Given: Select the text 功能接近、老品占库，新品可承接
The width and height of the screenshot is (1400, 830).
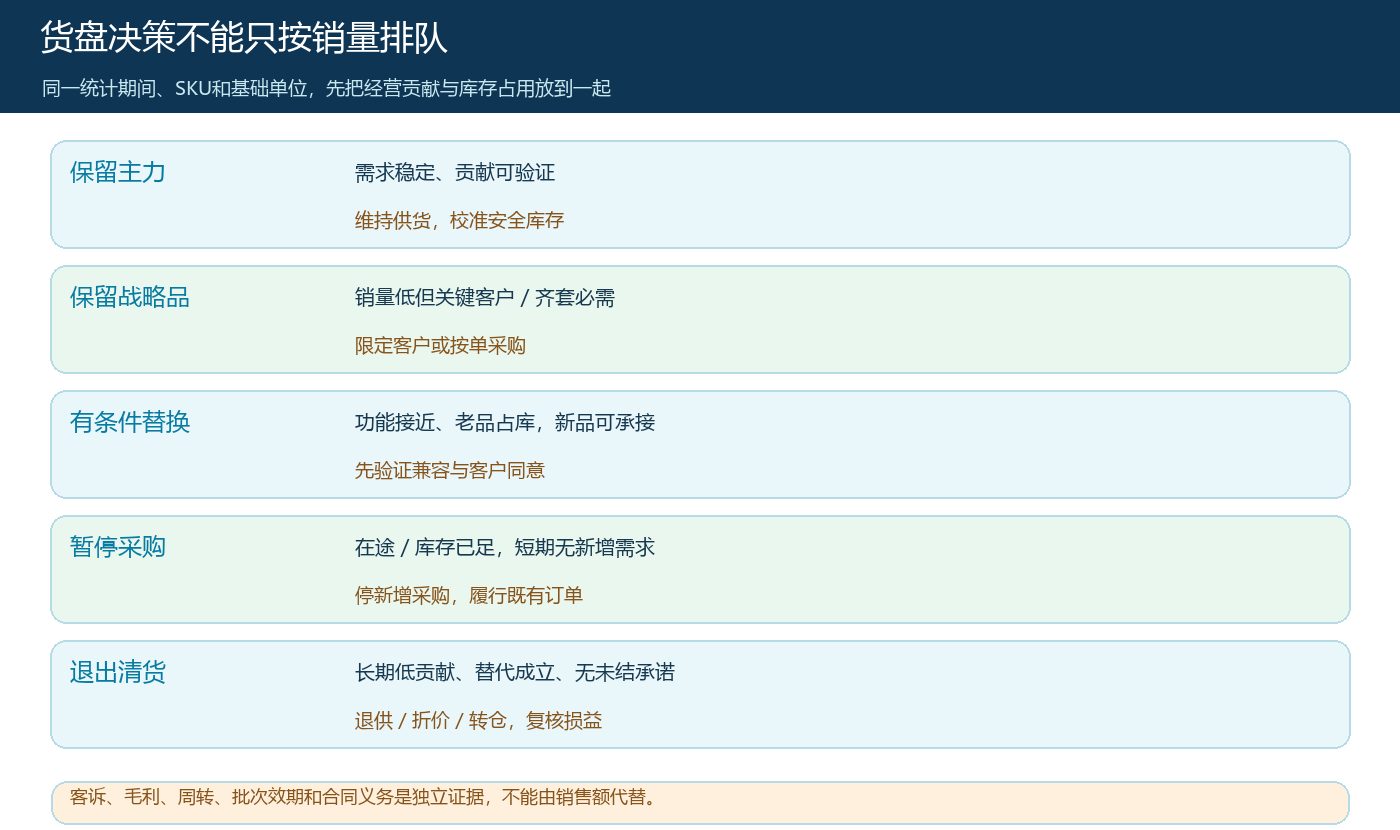Looking at the screenshot, I should click(x=505, y=423).
